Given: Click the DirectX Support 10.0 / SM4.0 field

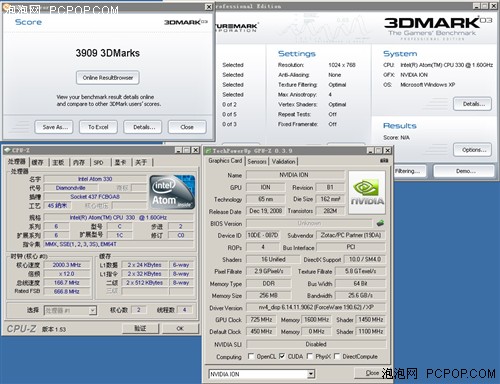Looking at the screenshot, I should 365,259.
